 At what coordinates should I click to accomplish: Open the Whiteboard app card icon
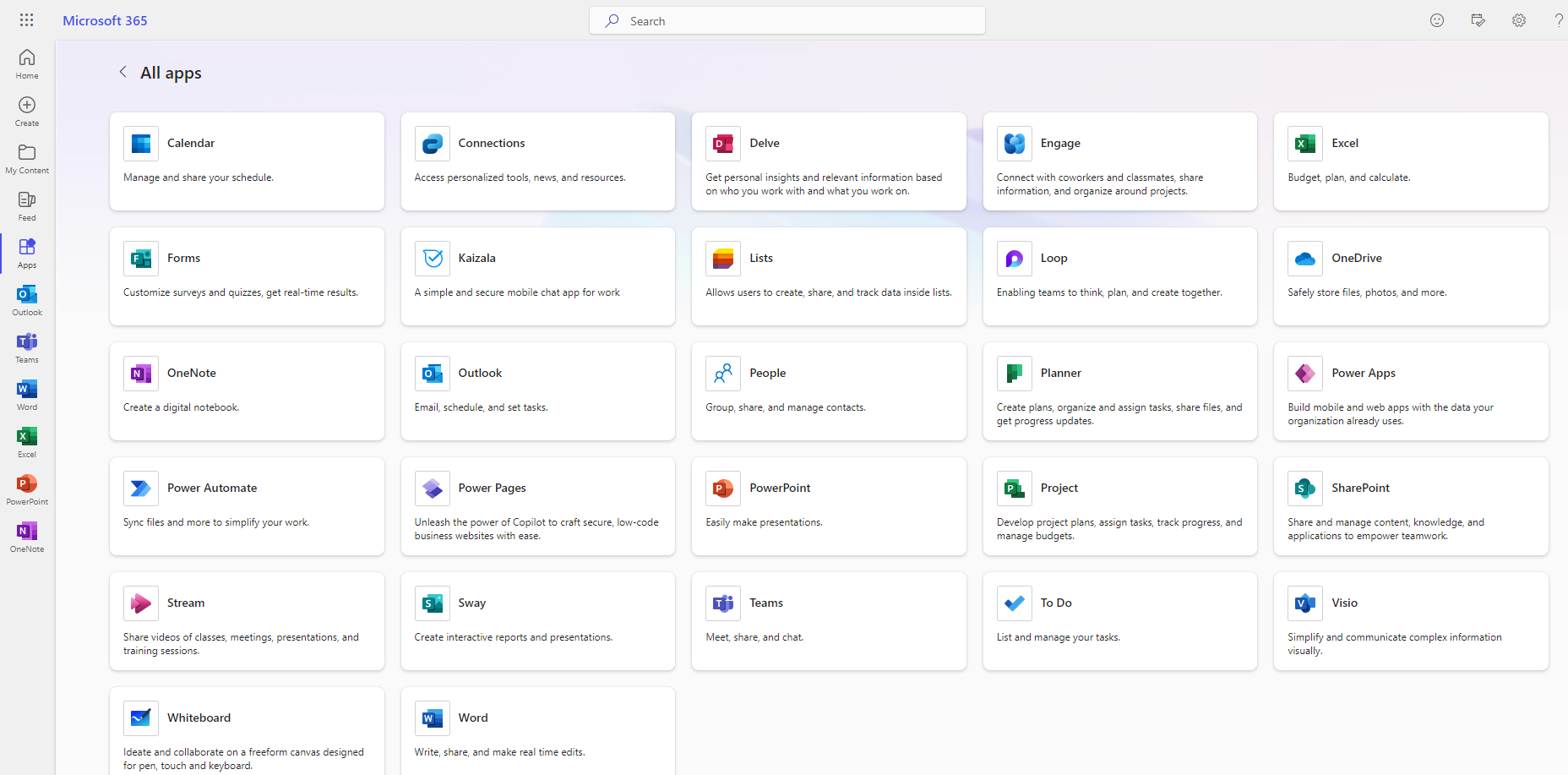tap(141, 718)
